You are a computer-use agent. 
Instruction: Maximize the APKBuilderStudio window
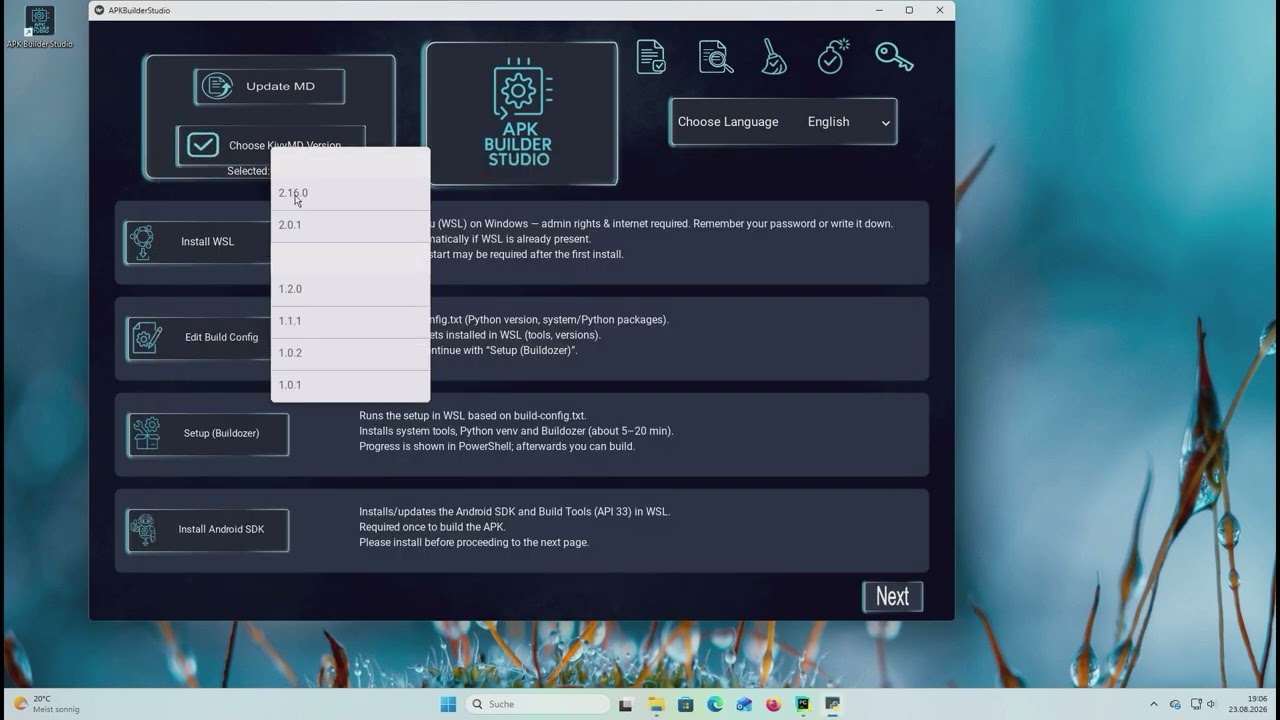tap(909, 10)
